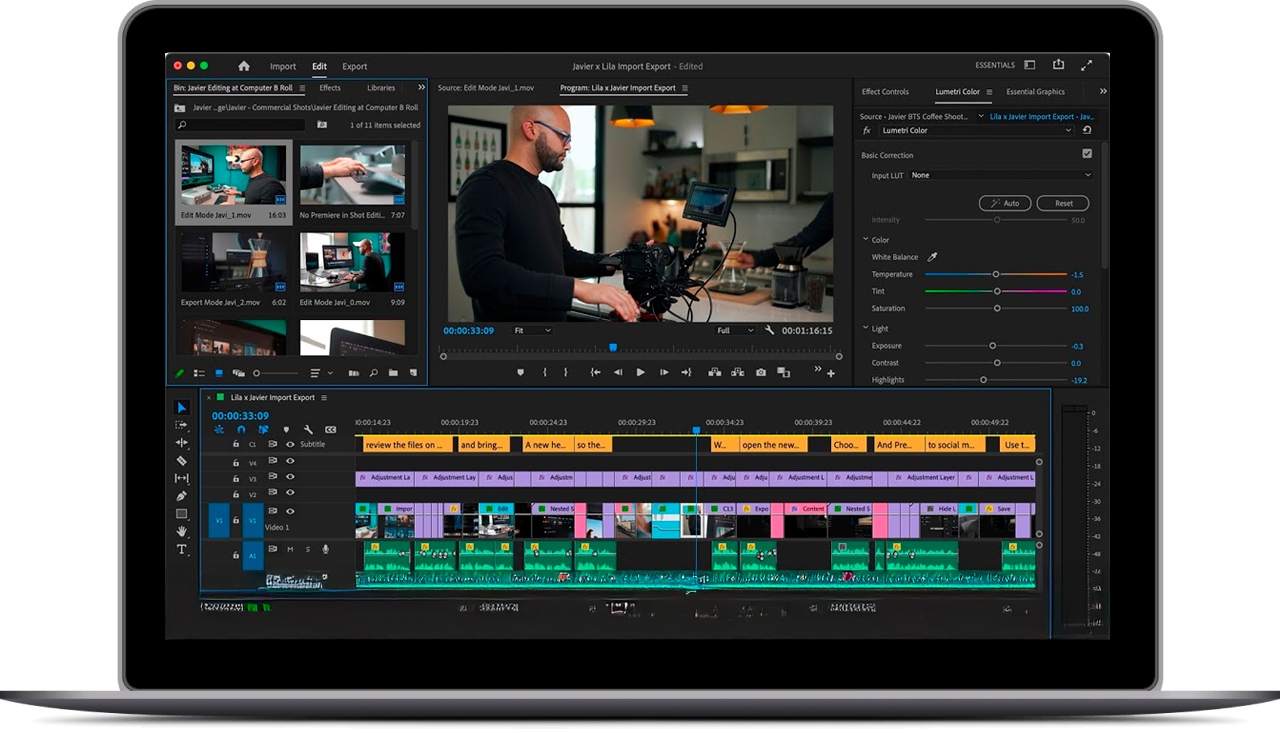Open the Fit zoom level dropdown
The image size is (1280, 733).
pos(532,330)
